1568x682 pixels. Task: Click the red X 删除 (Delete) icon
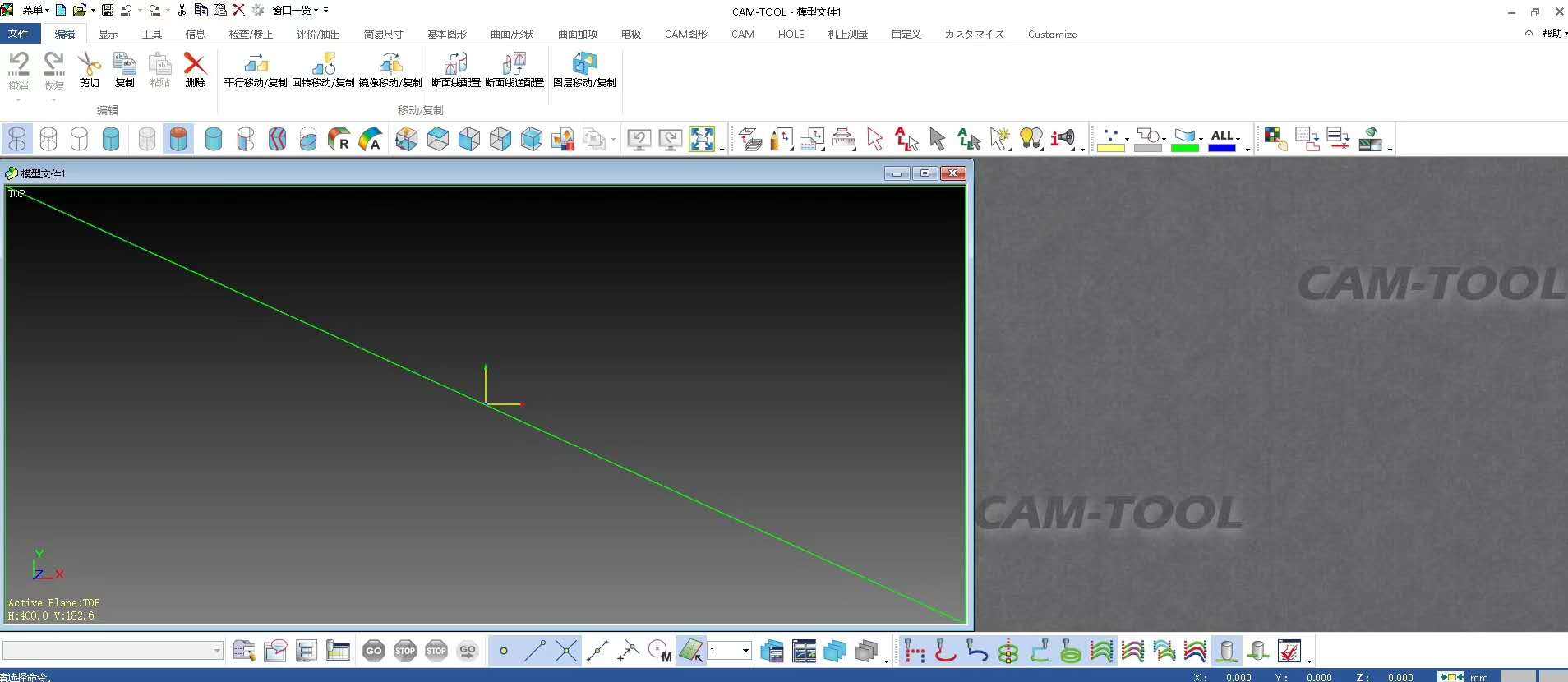tap(195, 70)
